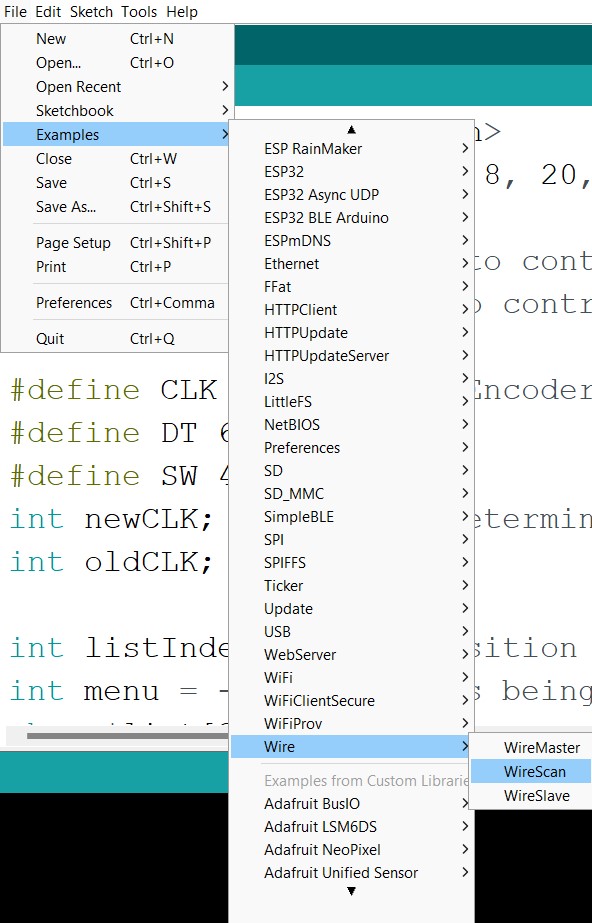Open ESPmDNS examples submenu

pos(351,241)
